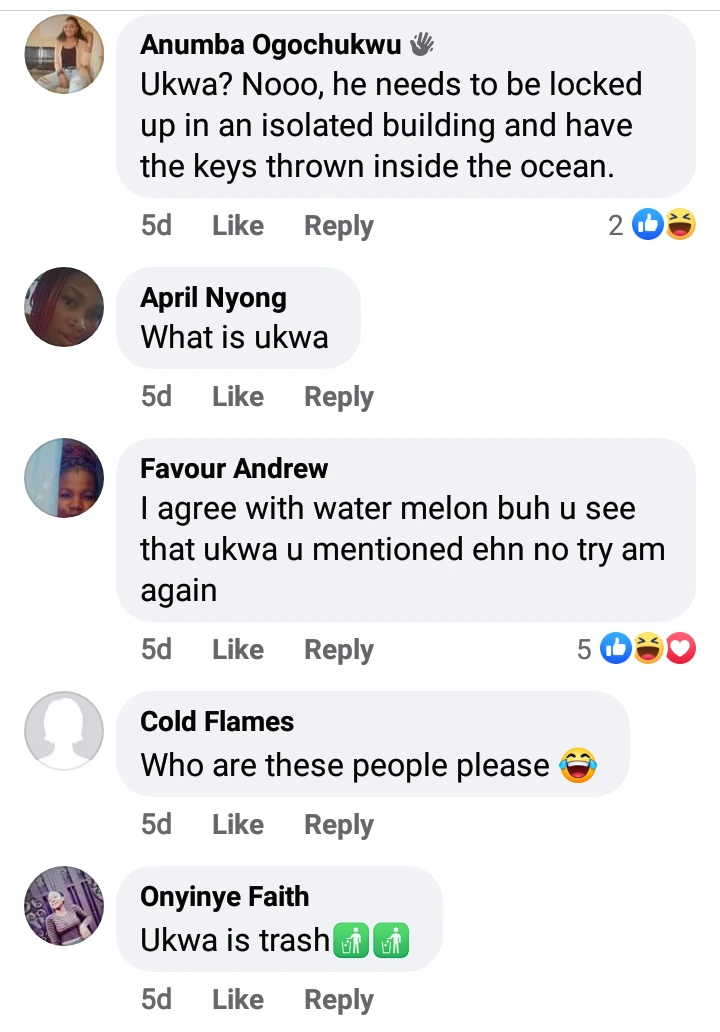Like Favour Andrew's comment

tap(238, 650)
